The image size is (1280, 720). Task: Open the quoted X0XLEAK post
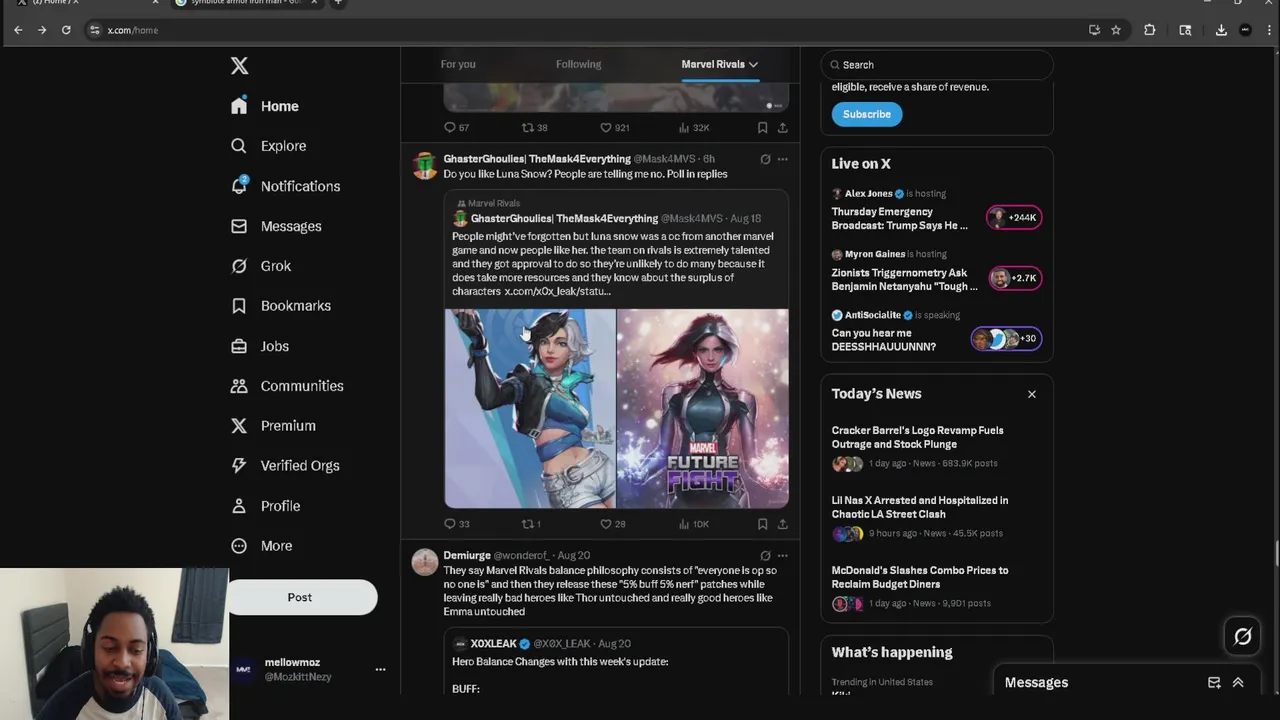[616, 662]
